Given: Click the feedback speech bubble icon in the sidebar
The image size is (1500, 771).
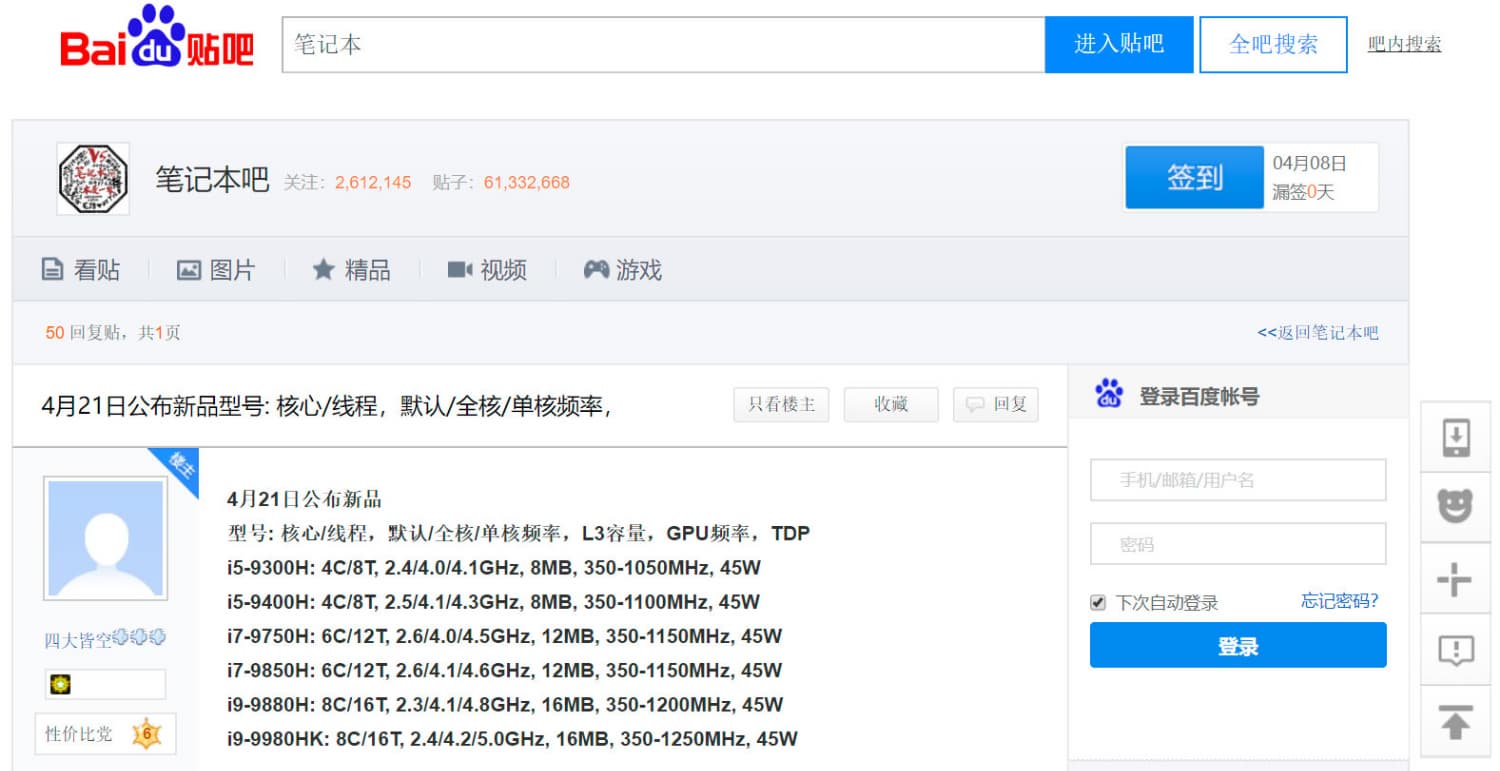Looking at the screenshot, I should tap(1455, 650).
